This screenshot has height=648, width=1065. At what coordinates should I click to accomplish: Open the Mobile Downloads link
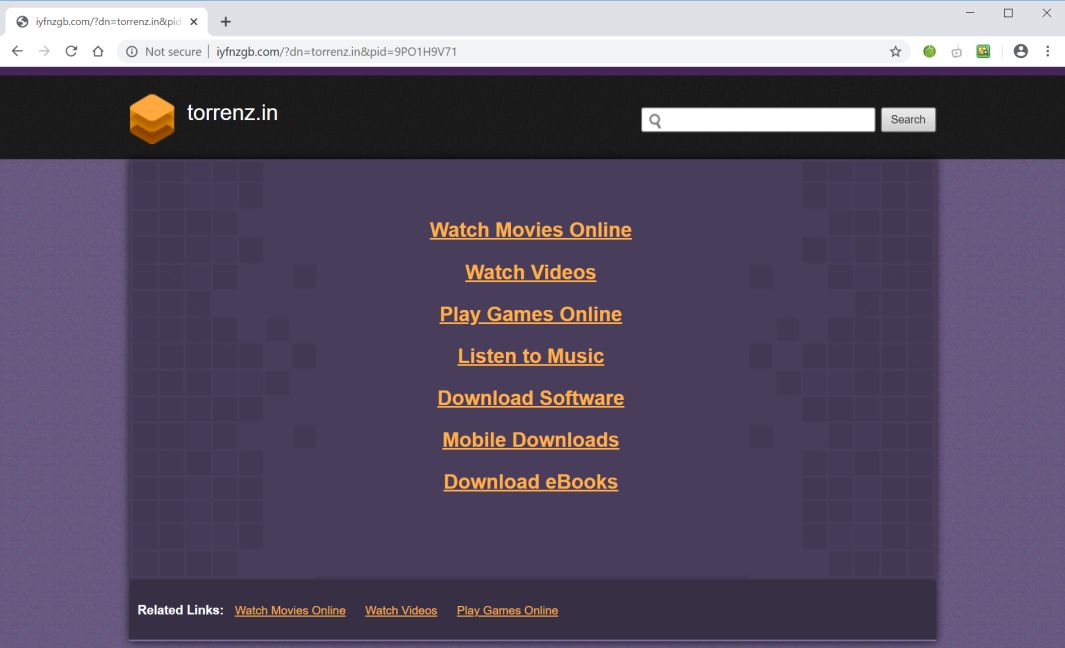[x=530, y=440]
